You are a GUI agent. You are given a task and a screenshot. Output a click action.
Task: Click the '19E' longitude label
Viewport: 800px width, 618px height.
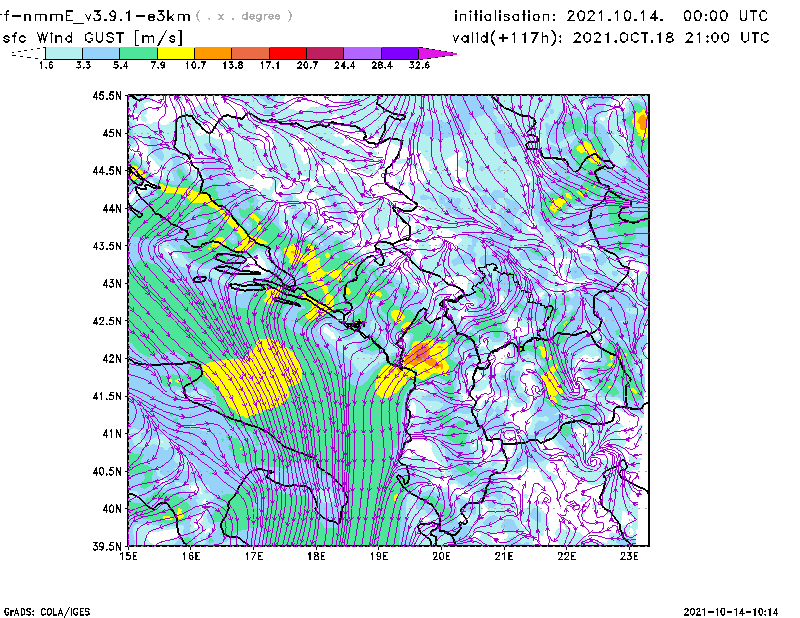[x=379, y=556]
